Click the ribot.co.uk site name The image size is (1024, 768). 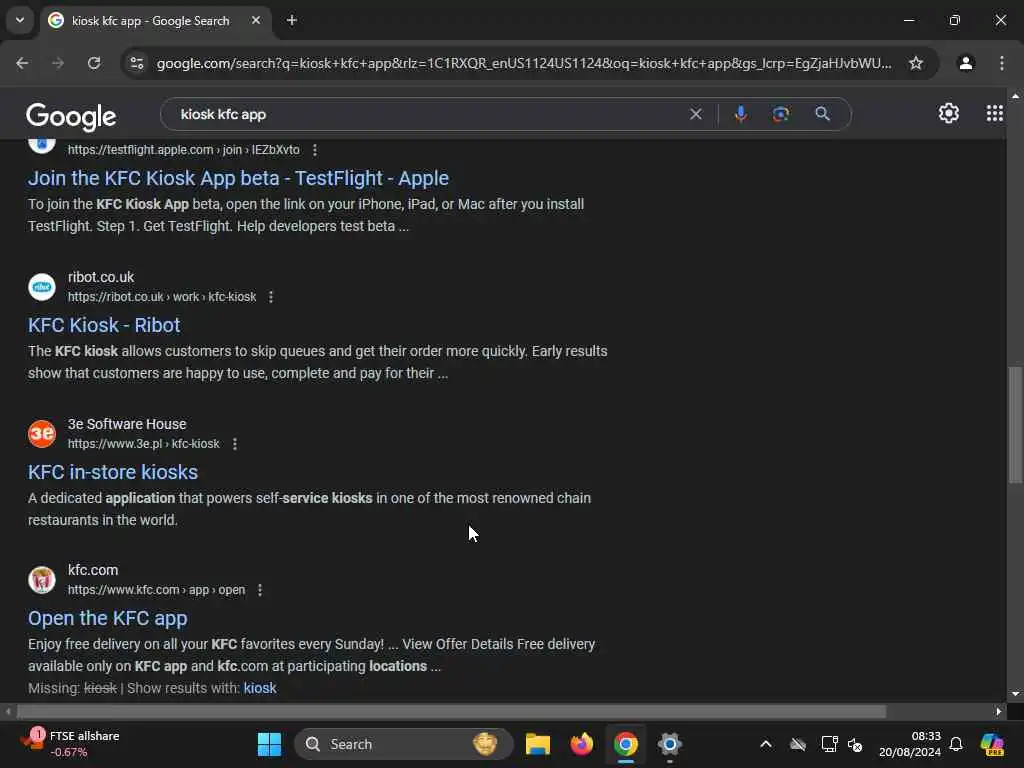click(101, 277)
